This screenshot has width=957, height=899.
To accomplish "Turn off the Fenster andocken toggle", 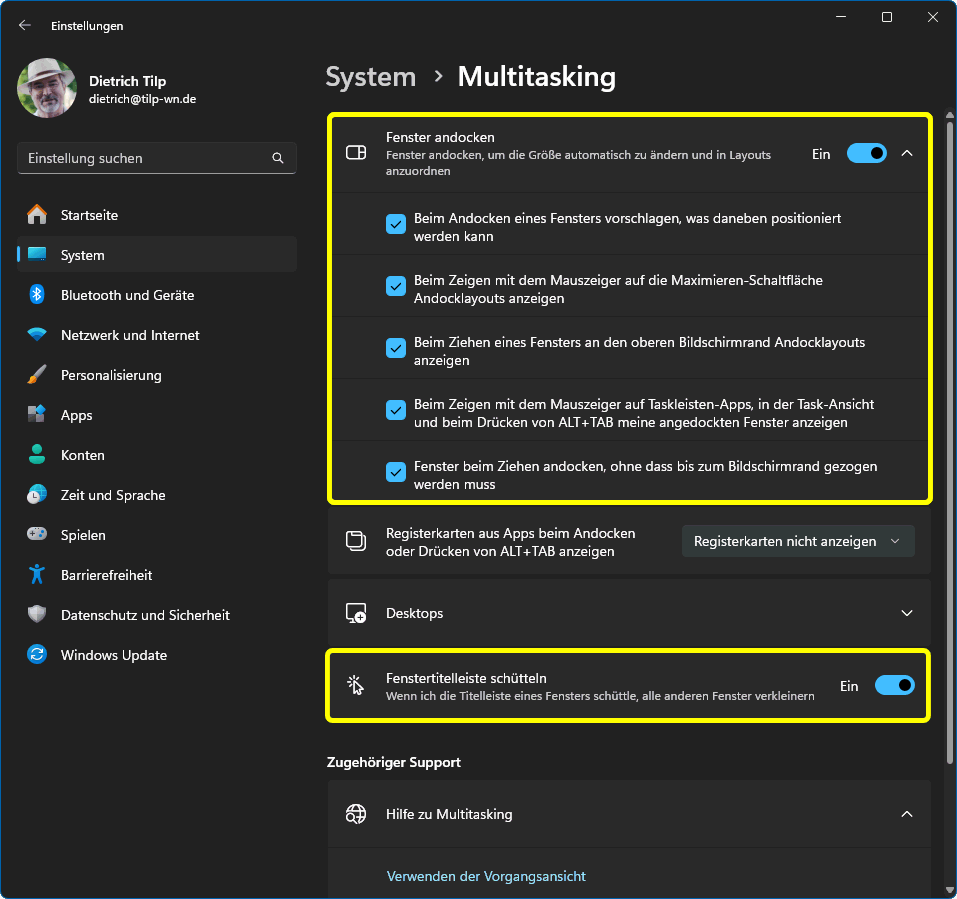I will point(866,154).
